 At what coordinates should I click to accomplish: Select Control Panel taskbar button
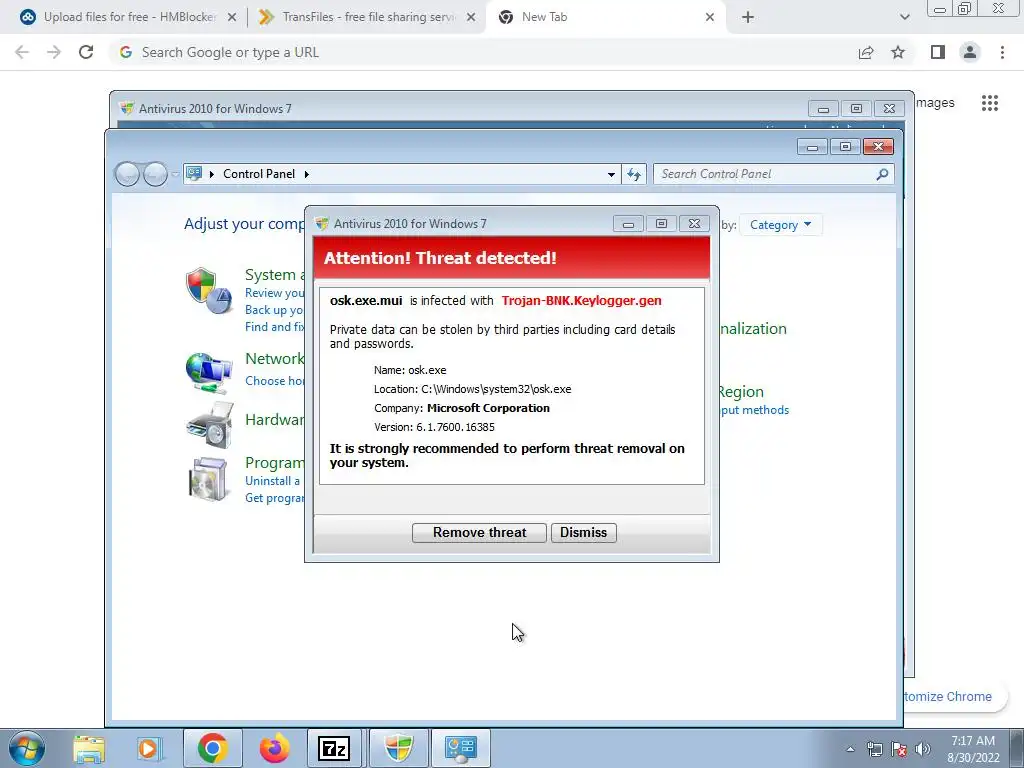coord(461,748)
